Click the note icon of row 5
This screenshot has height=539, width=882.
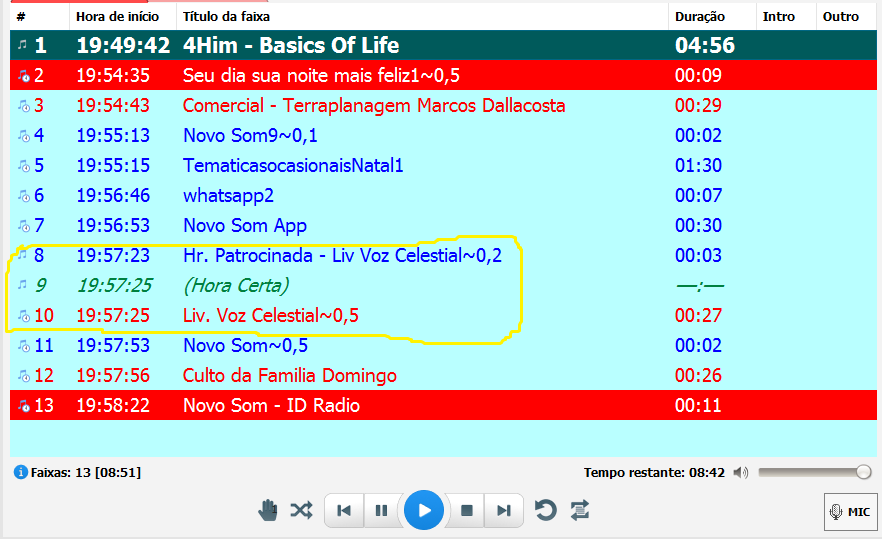[x=24, y=165]
